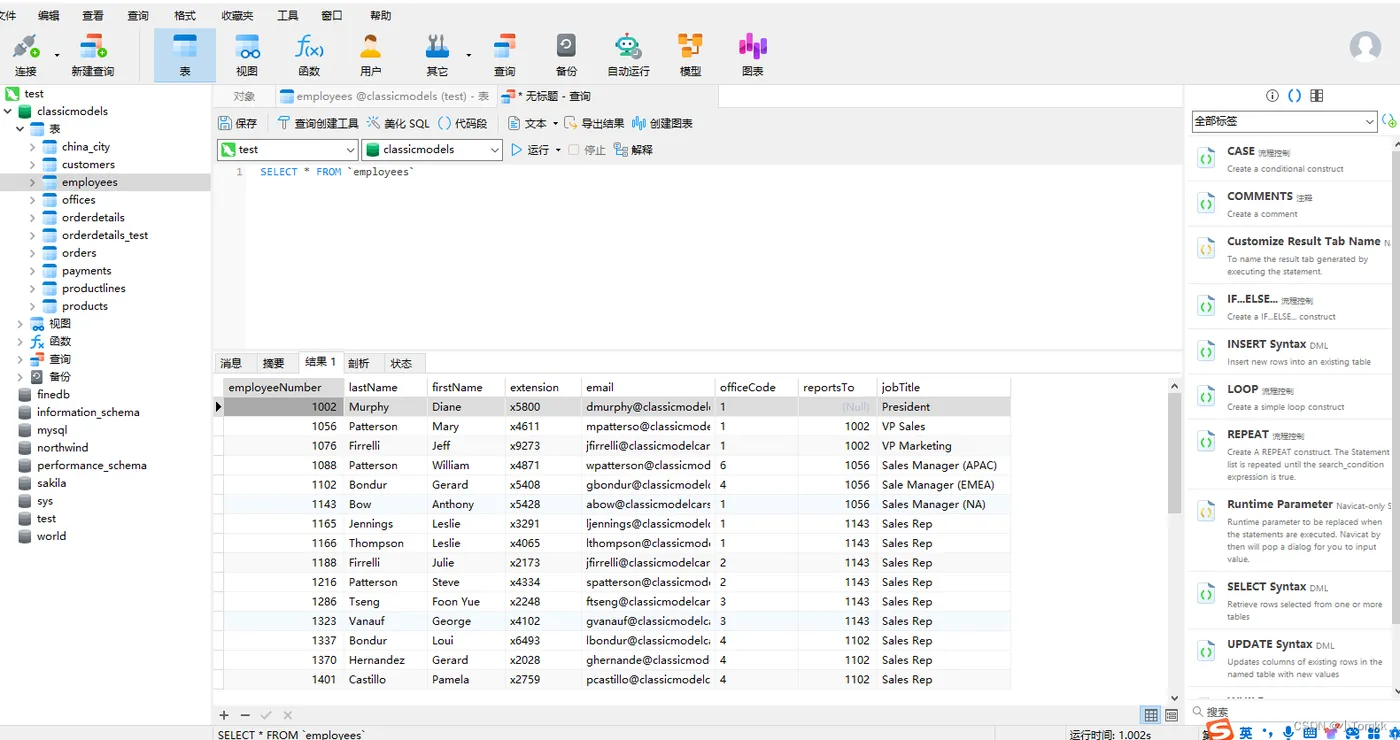Open the 图表 chart toolbar icon

click(753, 55)
